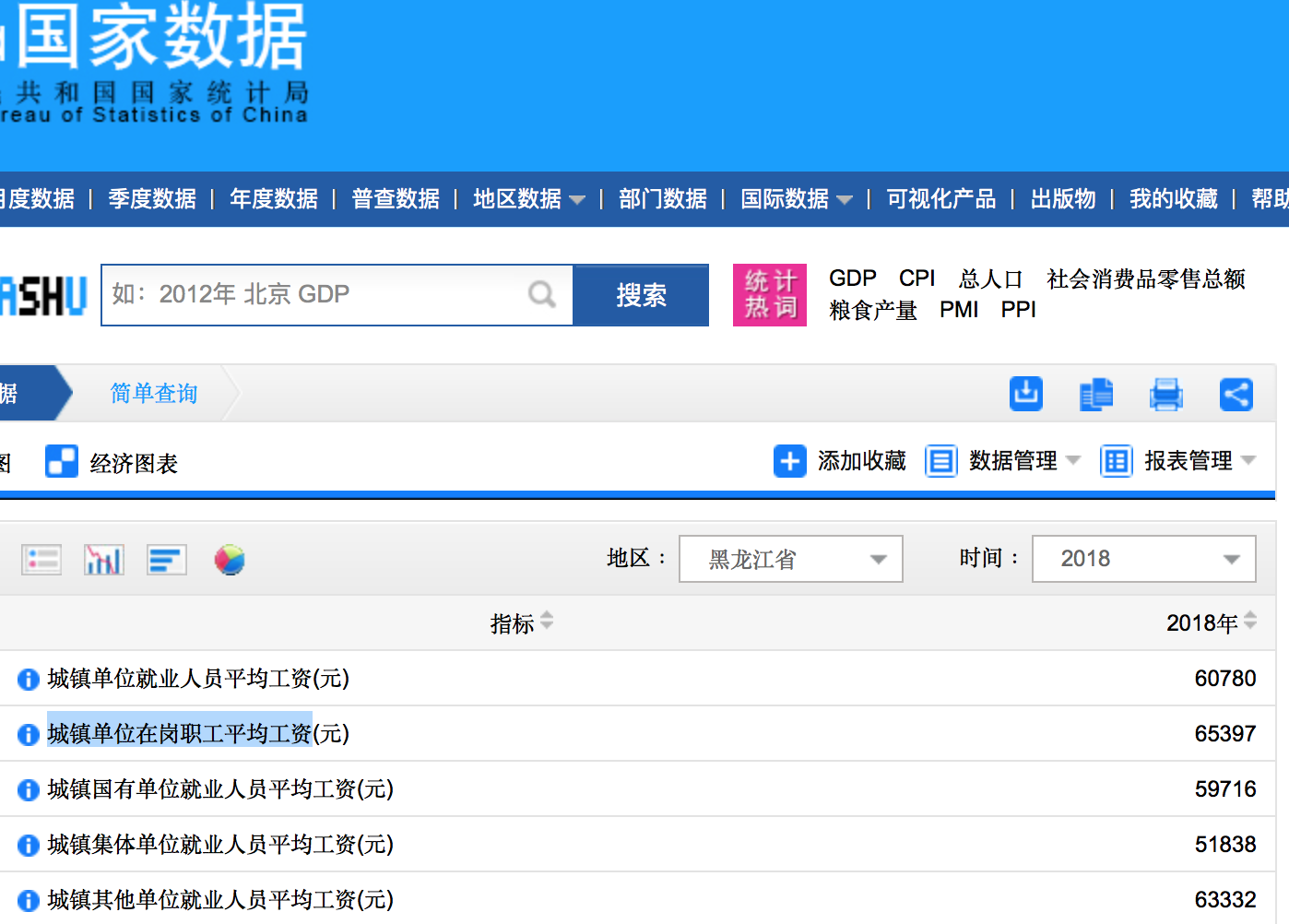
Task: Open the 地区数据 menu
Action: point(527,198)
